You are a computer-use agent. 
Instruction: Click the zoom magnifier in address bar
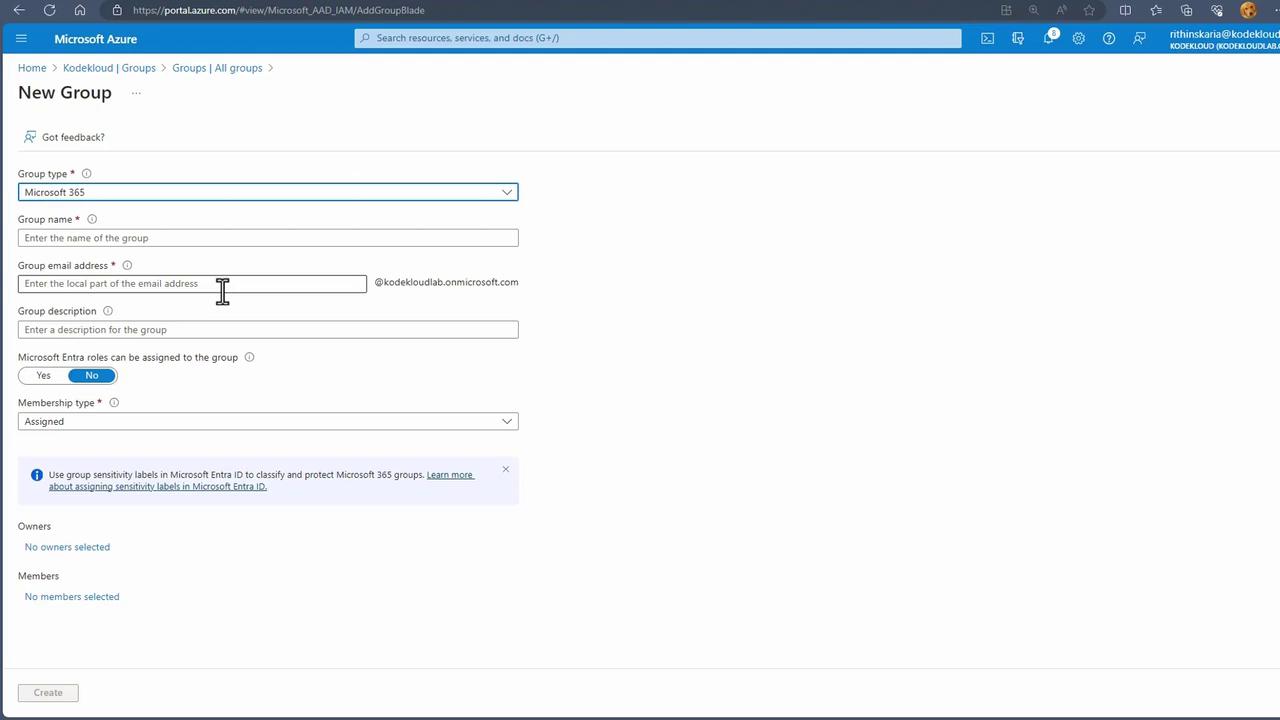[x=1034, y=10]
